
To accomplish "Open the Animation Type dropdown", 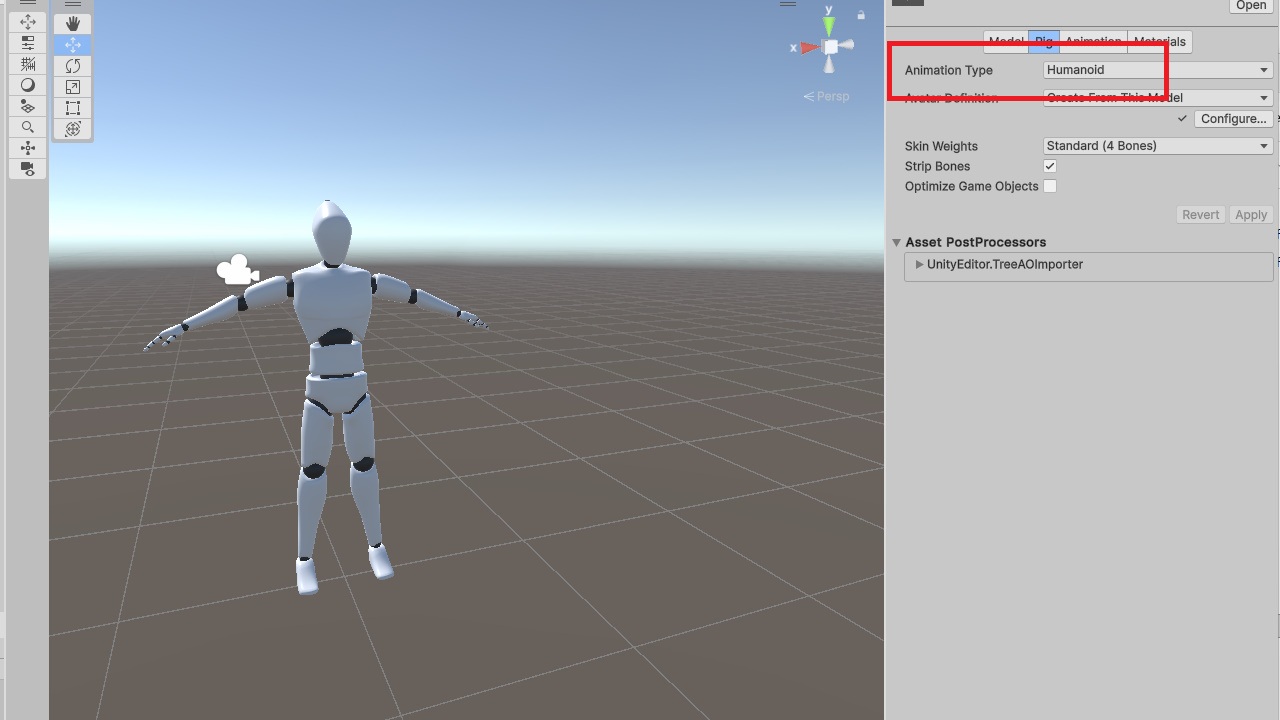I will click(1157, 69).
